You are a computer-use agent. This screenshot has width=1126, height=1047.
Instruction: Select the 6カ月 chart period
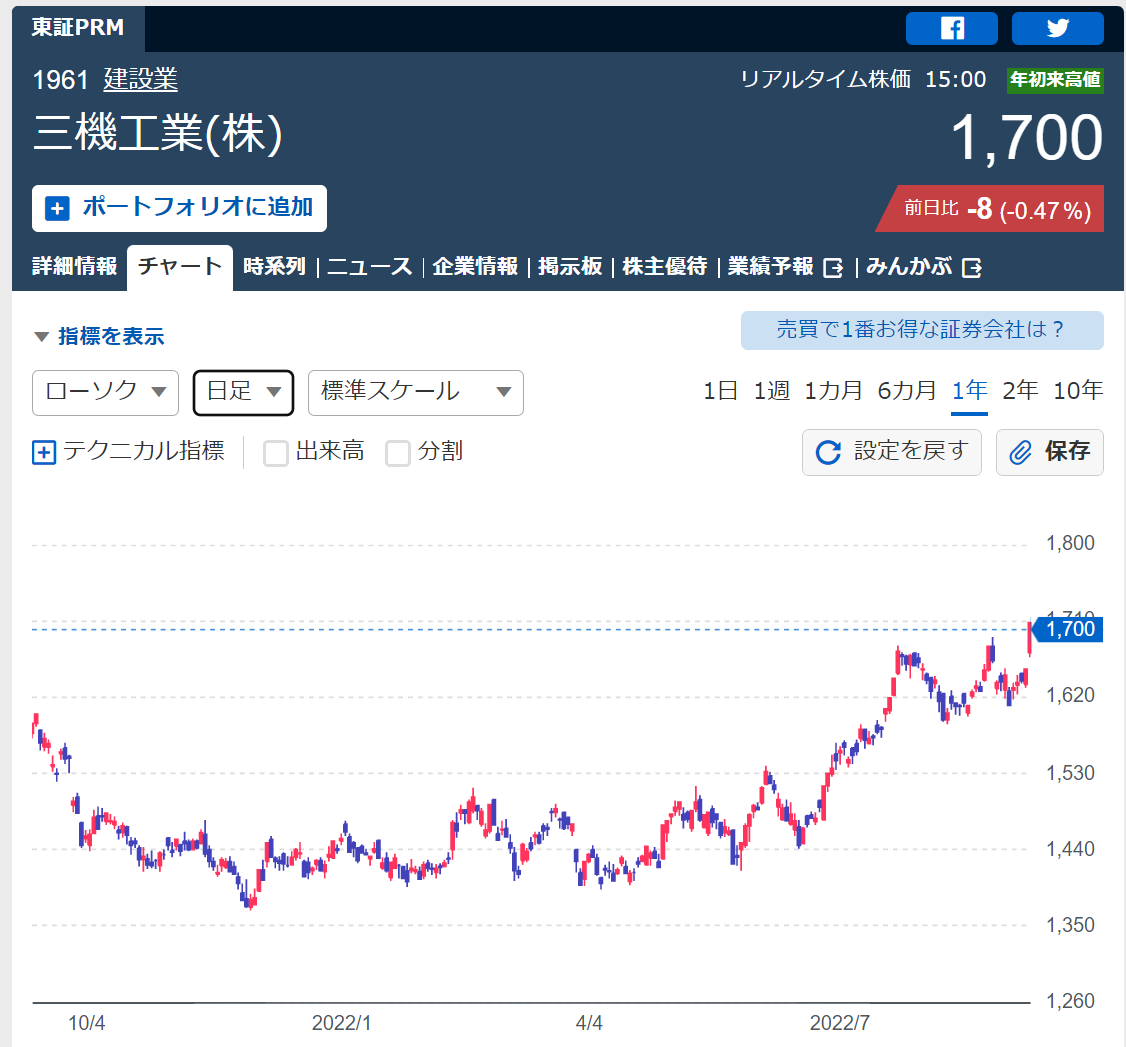[x=907, y=391]
